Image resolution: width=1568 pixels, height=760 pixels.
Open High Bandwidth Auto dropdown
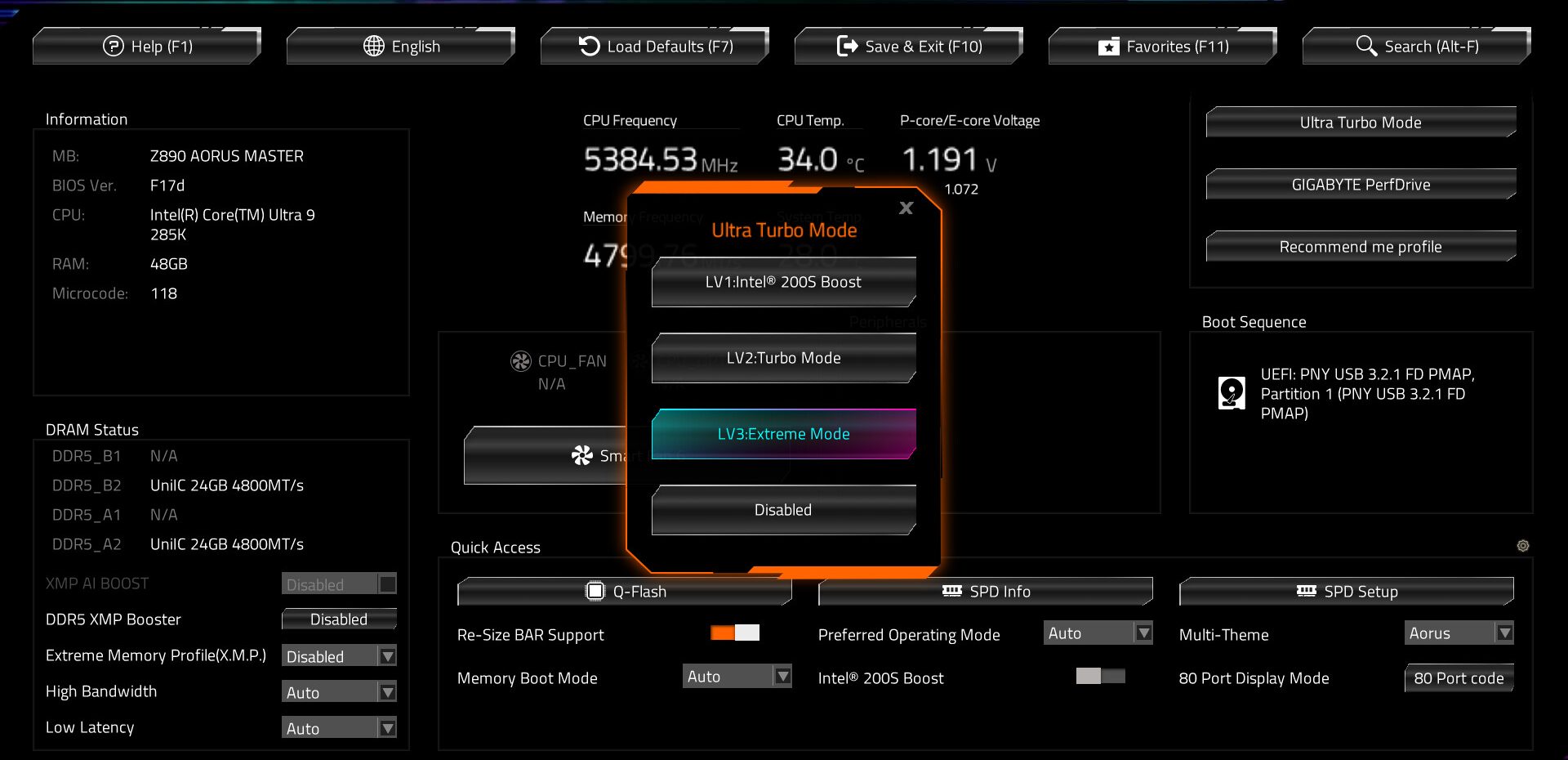[x=339, y=691]
